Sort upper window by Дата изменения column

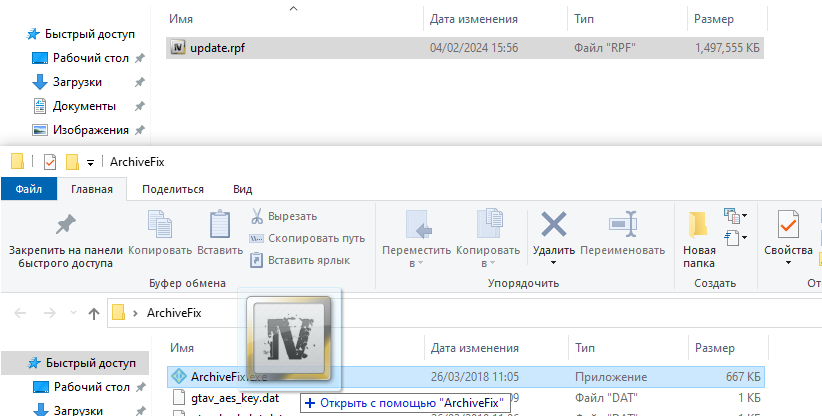click(473, 19)
